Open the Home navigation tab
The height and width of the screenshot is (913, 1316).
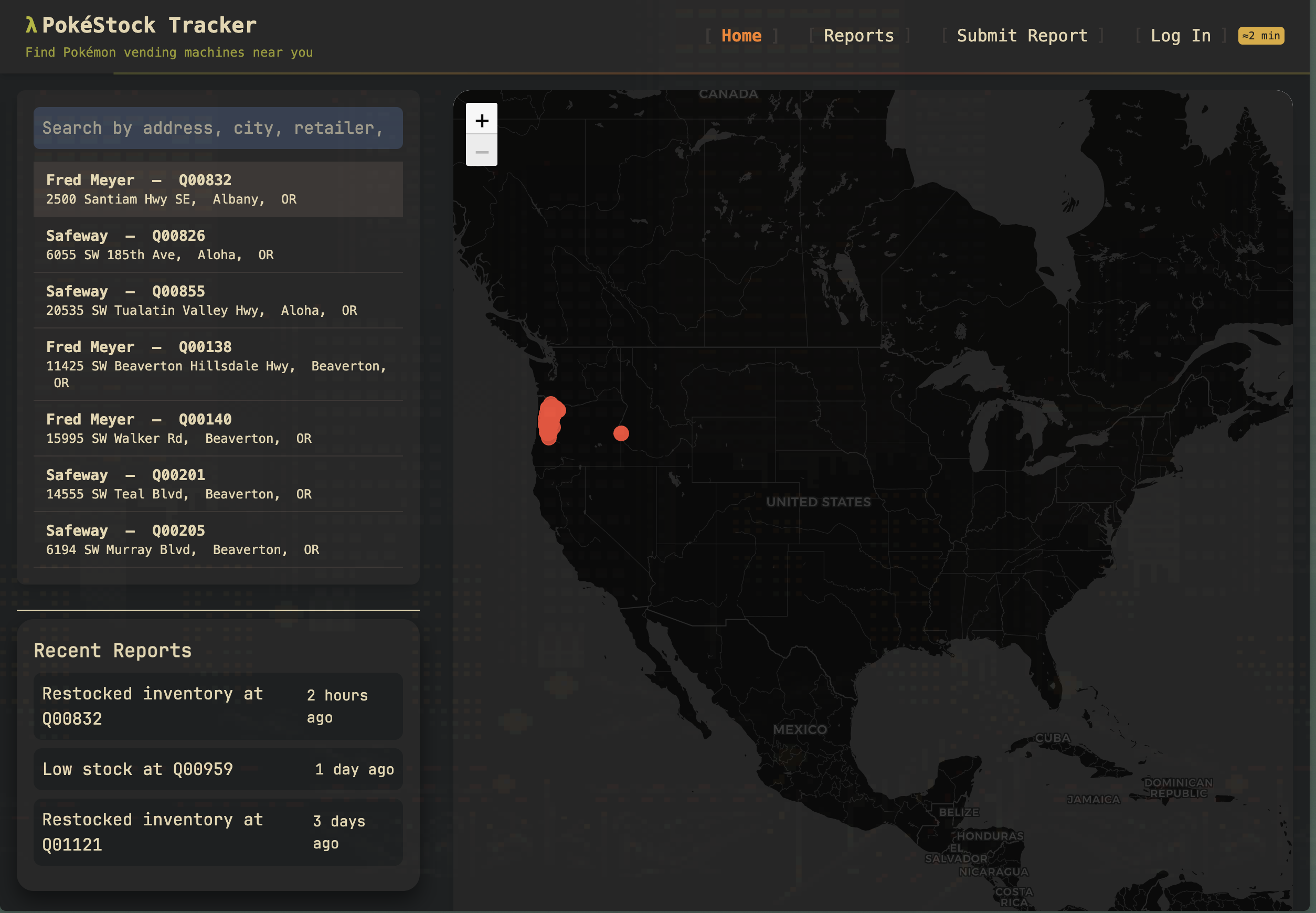(740, 36)
